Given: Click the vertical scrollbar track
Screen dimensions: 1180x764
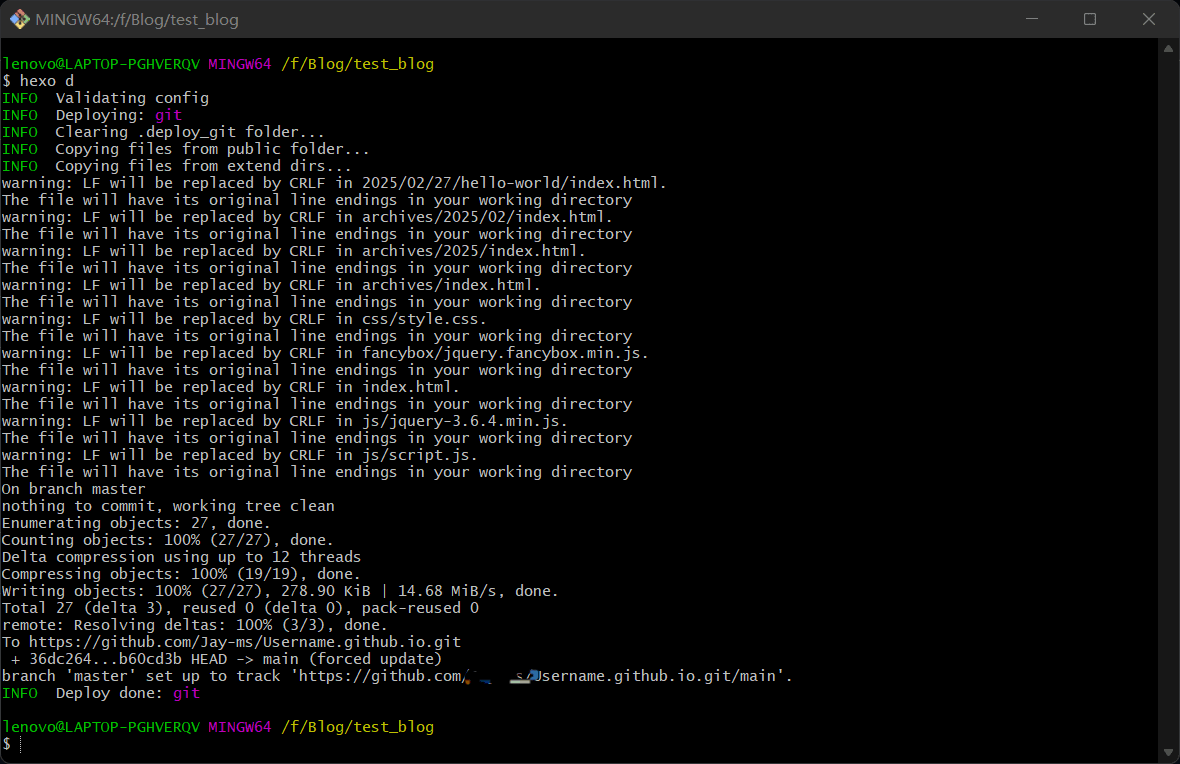Looking at the screenshot, I should pyautogui.click(x=1169, y=400).
